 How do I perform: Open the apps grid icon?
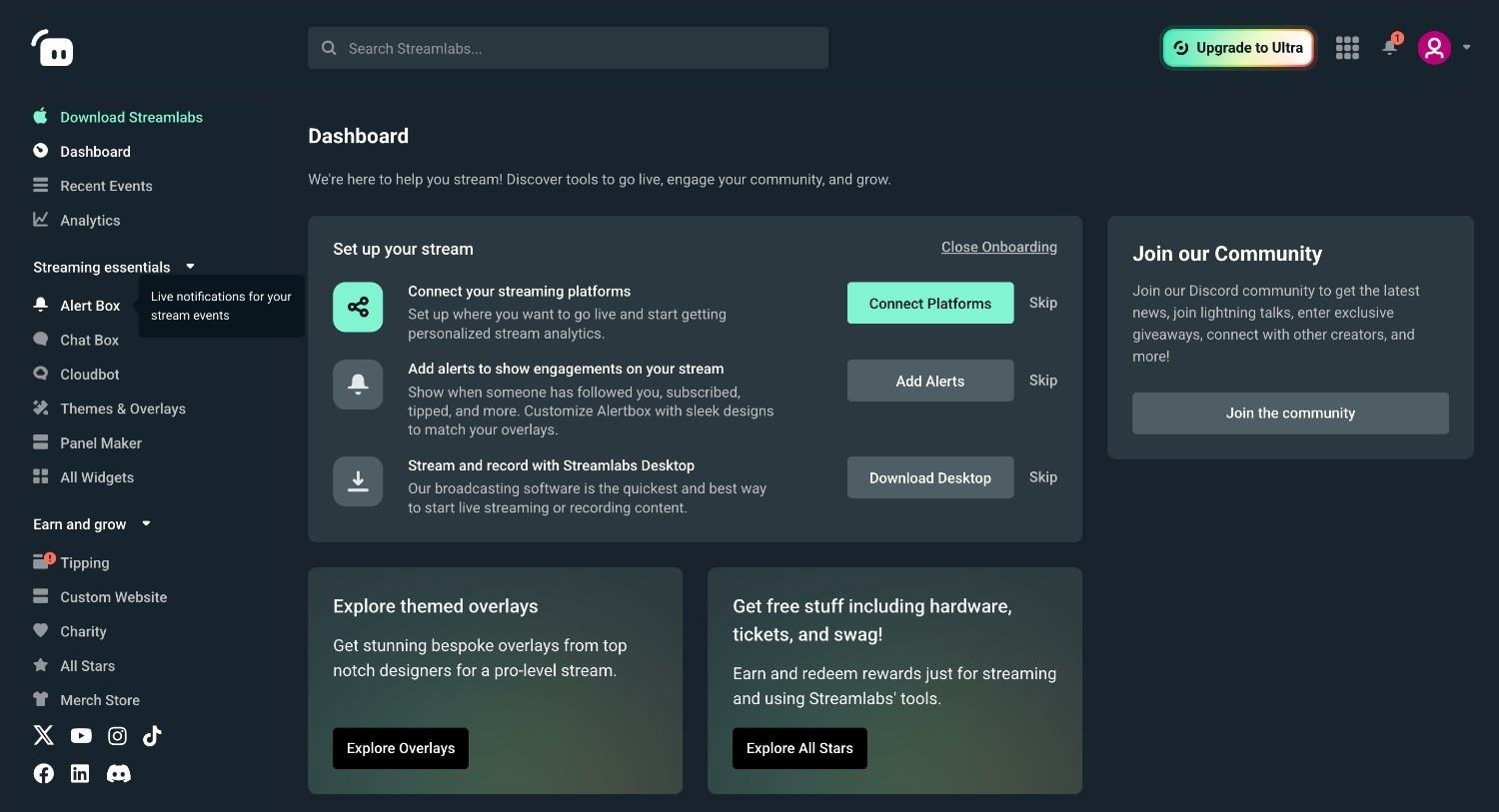(x=1347, y=48)
